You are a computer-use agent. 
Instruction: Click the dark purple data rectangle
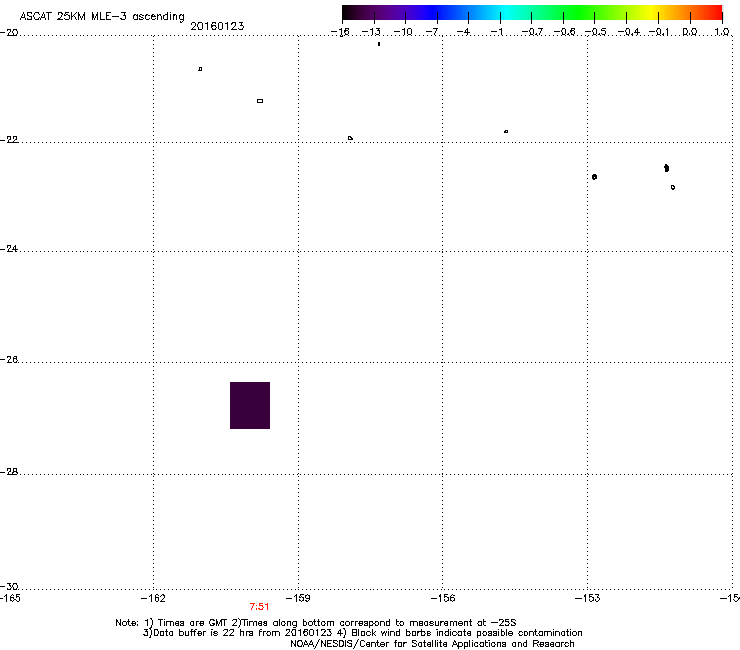250,405
